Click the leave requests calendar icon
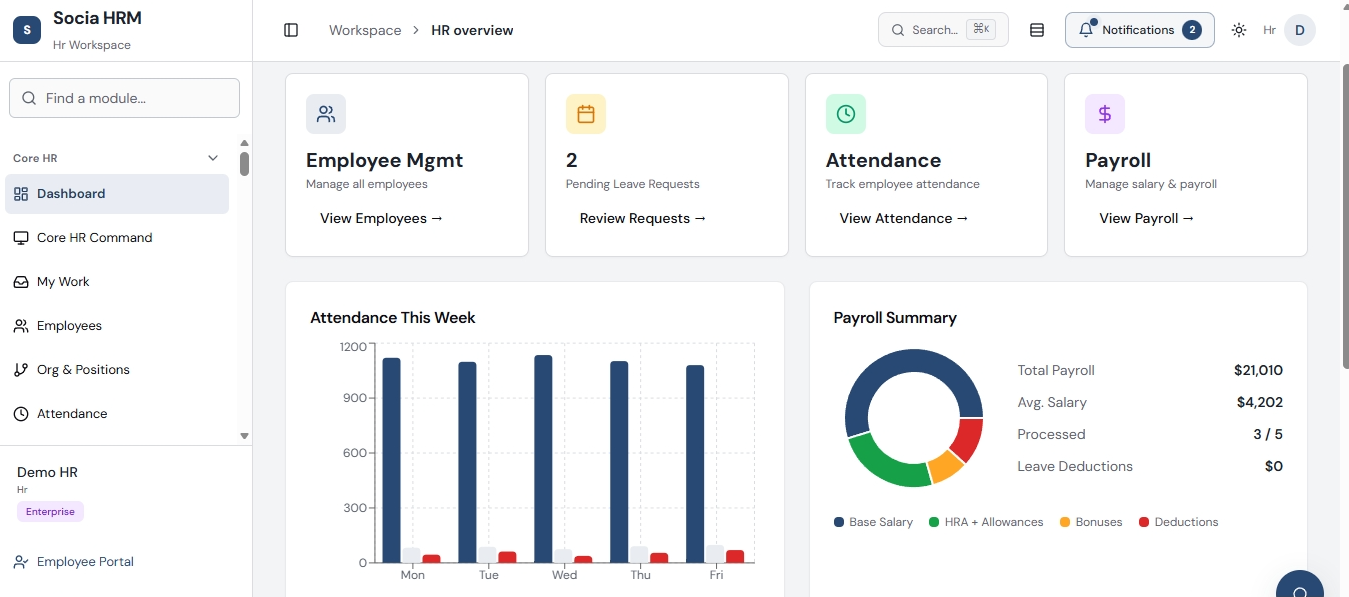The height and width of the screenshot is (597, 1349). (586, 114)
